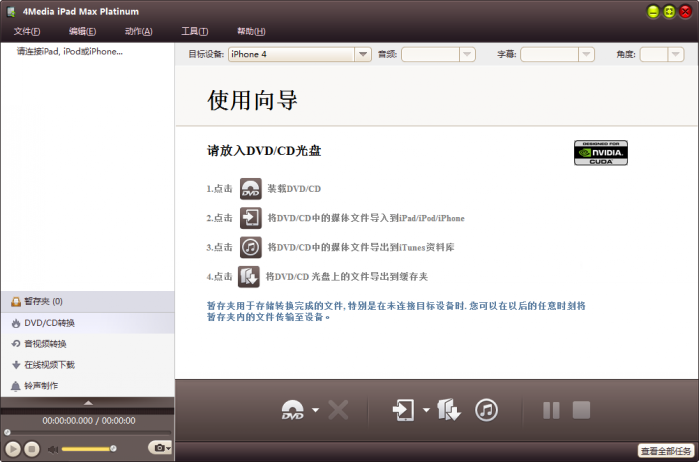Click the import to iPad/iPod/iPhone guide icon
This screenshot has width=699, height=462.
pyautogui.click(x=251, y=218)
